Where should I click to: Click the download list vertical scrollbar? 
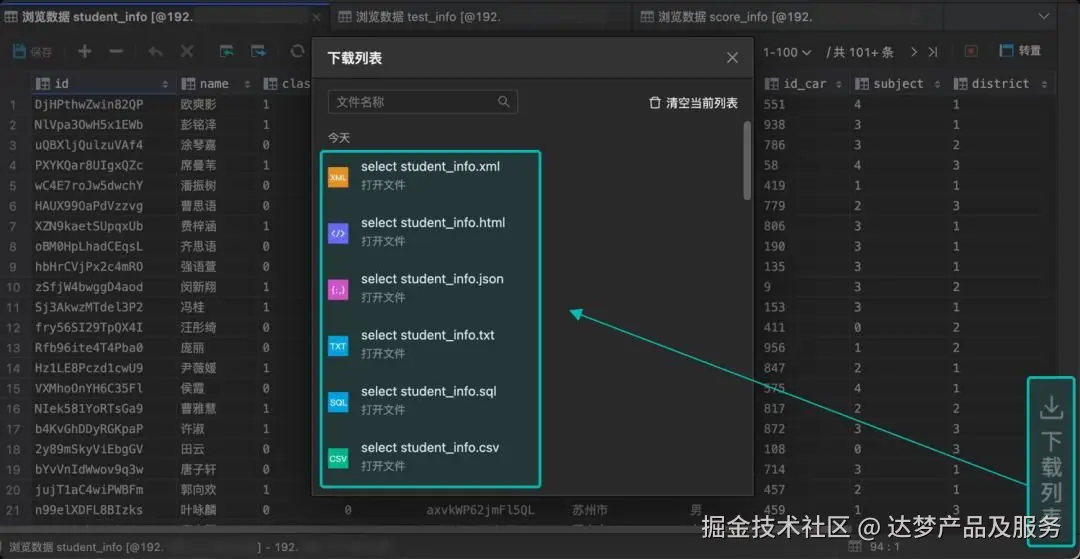[x=747, y=161]
